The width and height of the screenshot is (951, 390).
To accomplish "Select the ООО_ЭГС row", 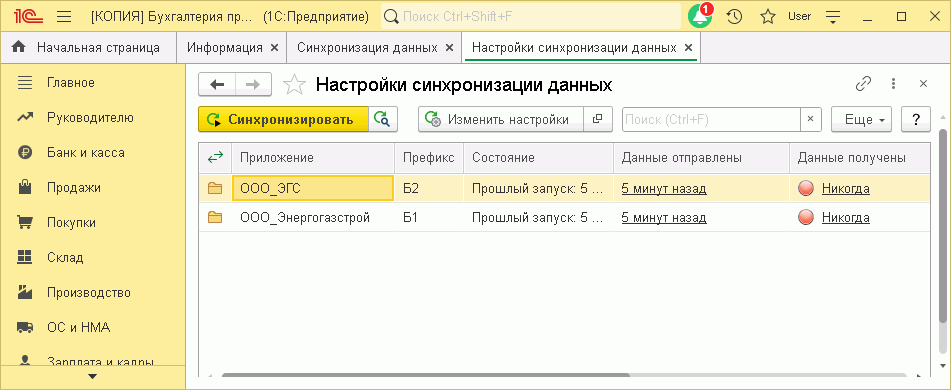I will (565, 189).
